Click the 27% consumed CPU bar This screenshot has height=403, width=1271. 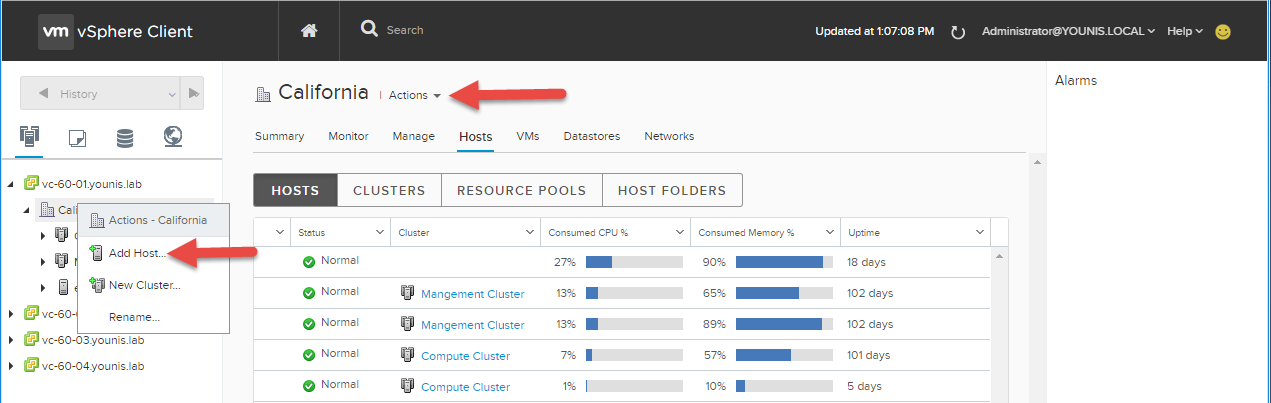point(634,262)
